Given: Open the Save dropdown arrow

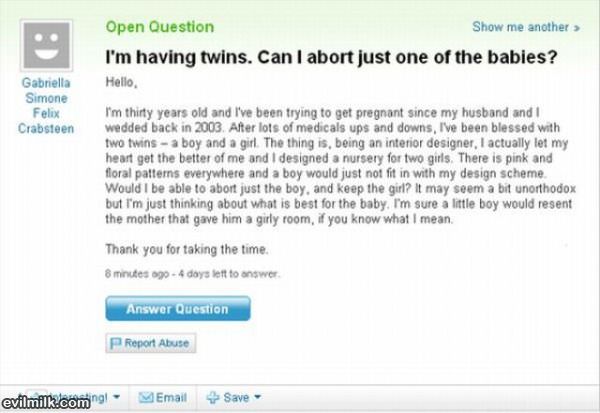Looking at the screenshot, I should click(x=258, y=397).
